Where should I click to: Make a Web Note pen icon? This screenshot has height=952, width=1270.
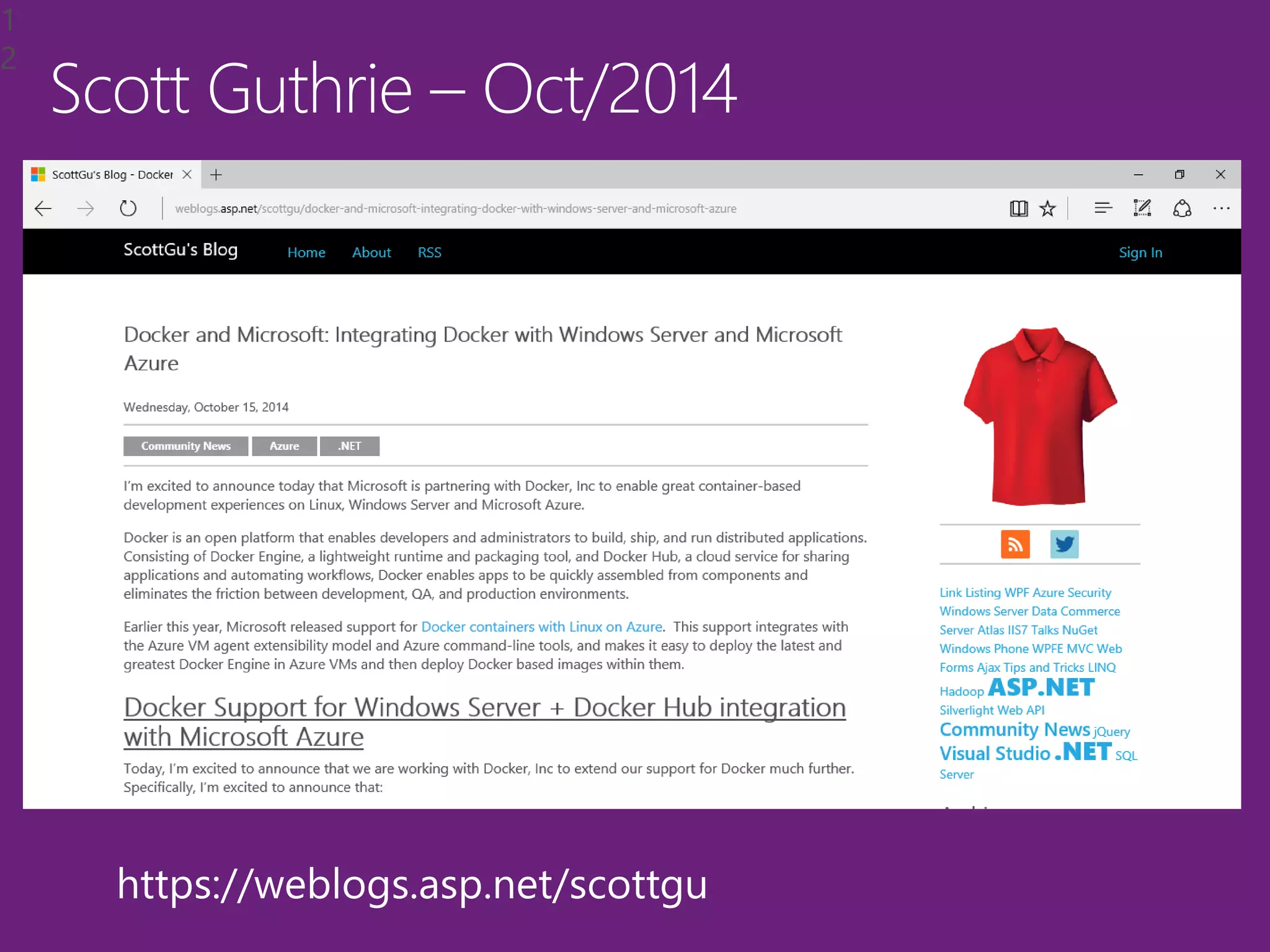[1142, 208]
